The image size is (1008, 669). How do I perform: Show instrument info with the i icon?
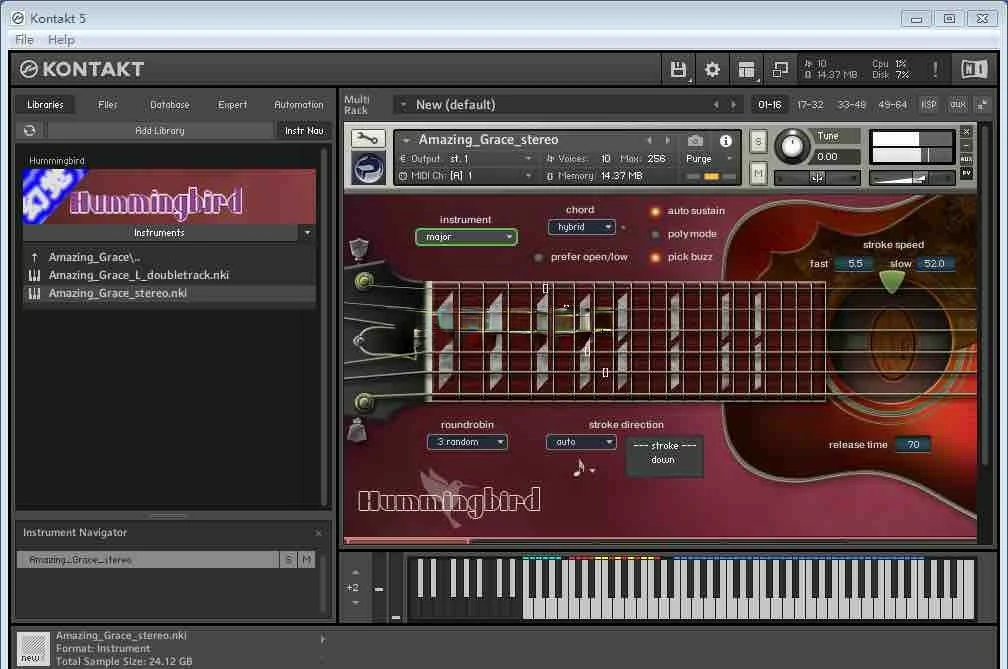tap(726, 141)
